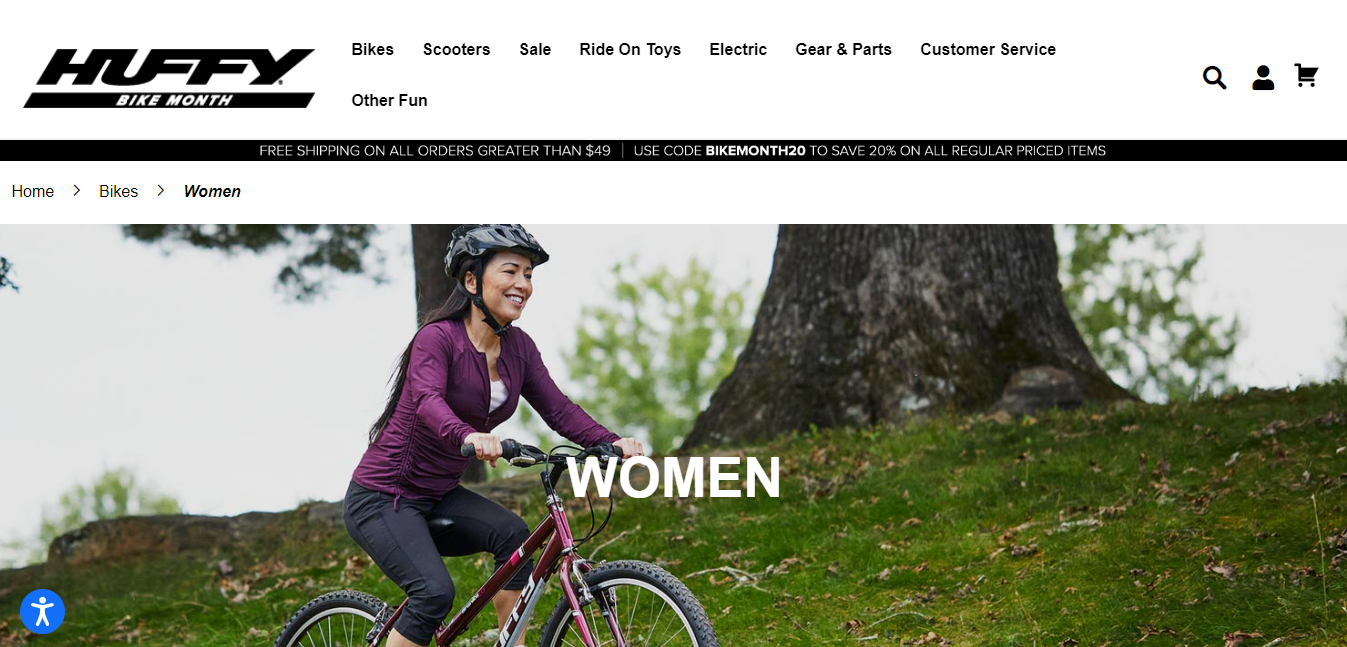The image size is (1347, 647).
Task: Open the user account icon
Action: pyautogui.click(x=1263, y=77)
